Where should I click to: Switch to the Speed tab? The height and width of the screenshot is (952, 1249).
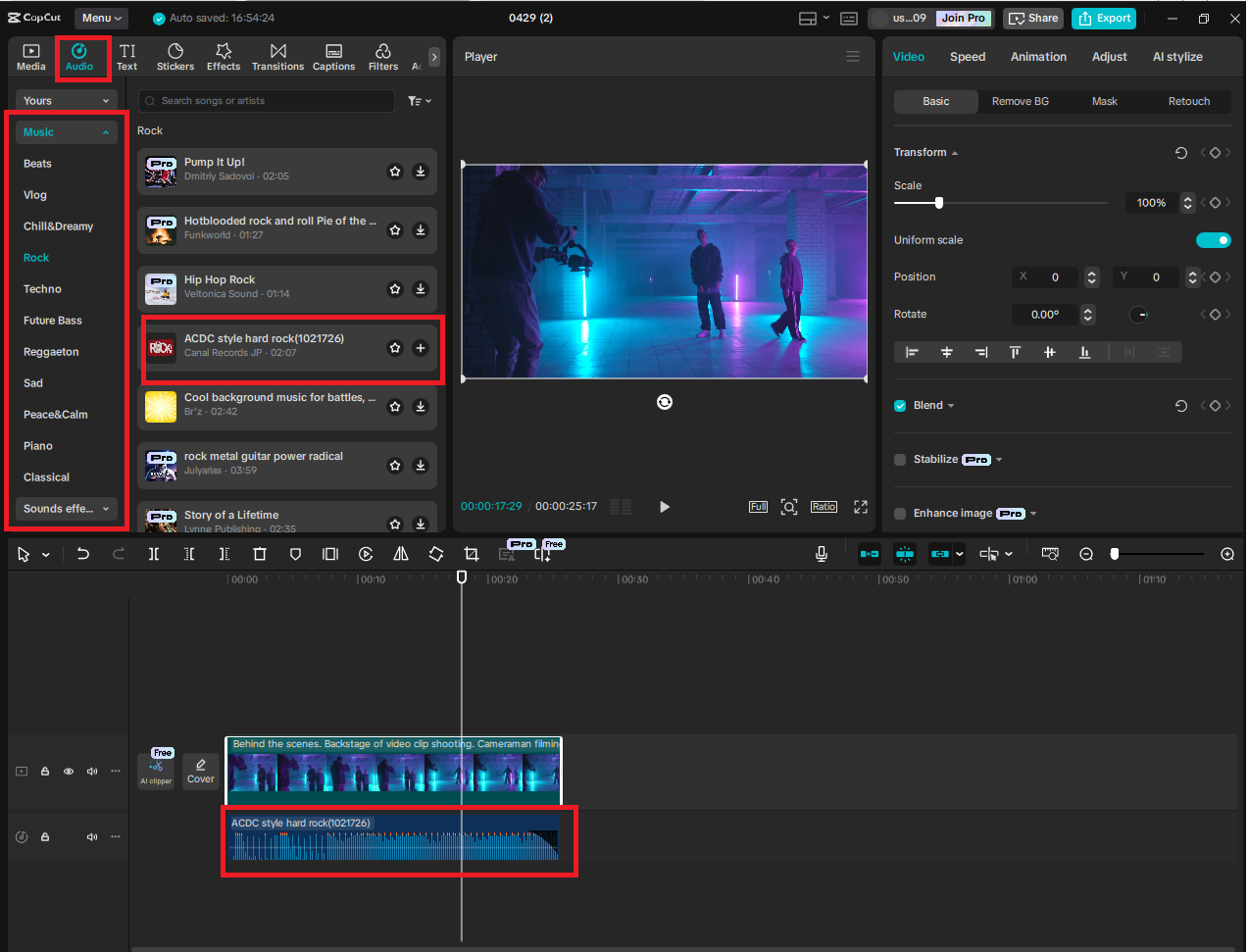click(x=968, y=57)
